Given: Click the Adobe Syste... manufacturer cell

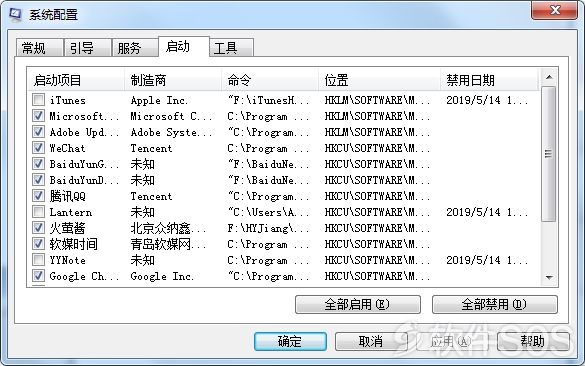Looking at the screenshot, I should click(171, 132).
